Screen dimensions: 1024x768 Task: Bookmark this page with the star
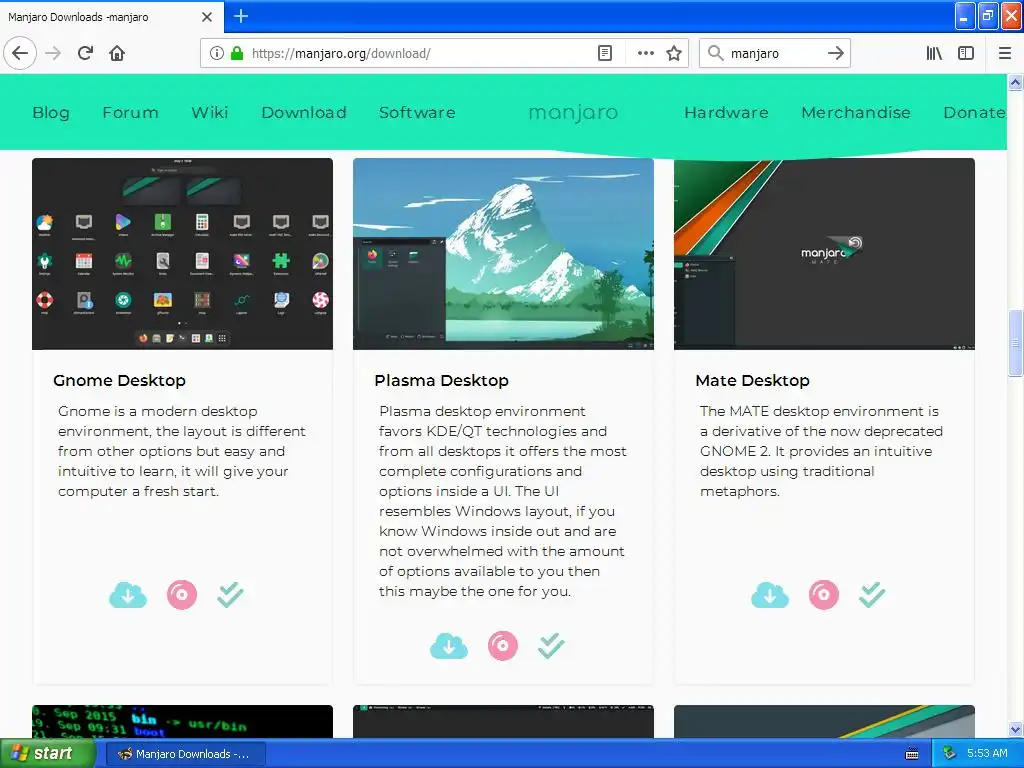click(x=674, y=54)
